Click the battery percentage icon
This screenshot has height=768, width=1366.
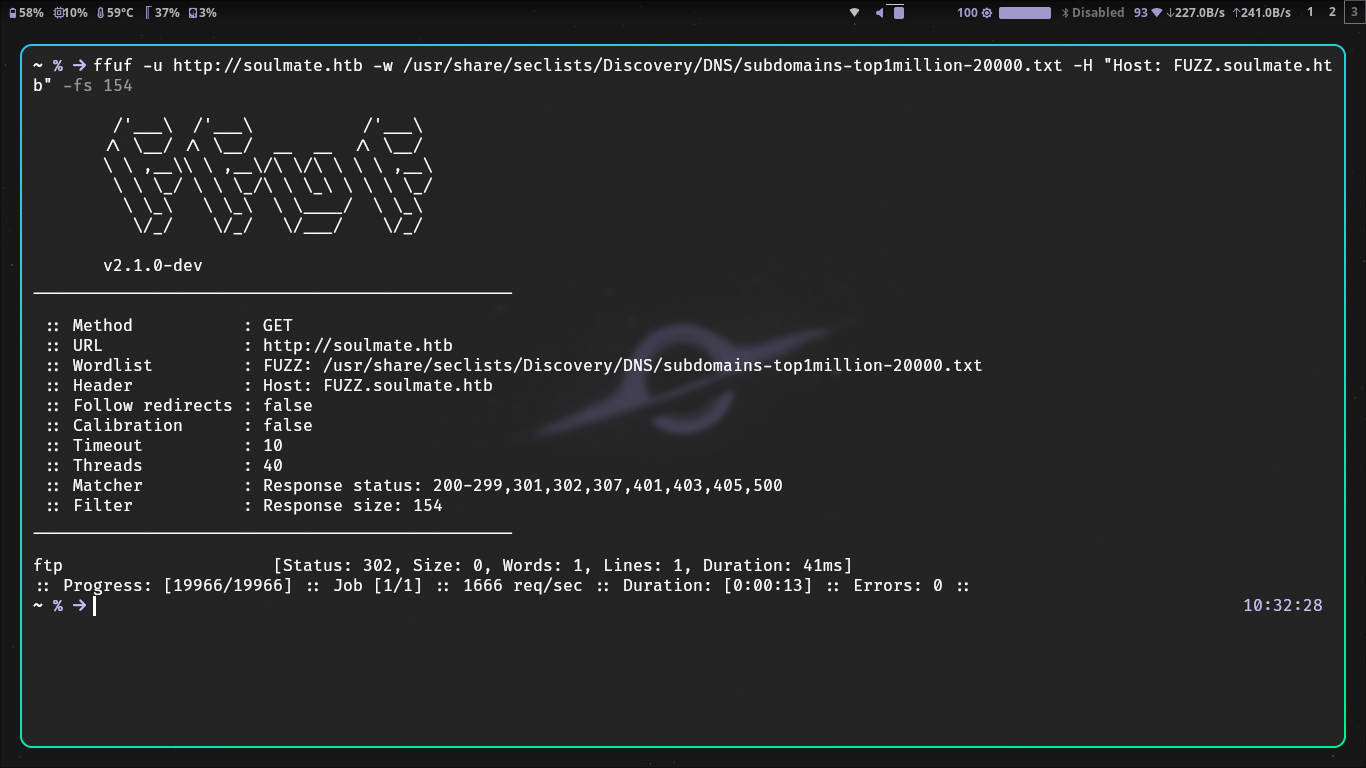coord(13,13)
